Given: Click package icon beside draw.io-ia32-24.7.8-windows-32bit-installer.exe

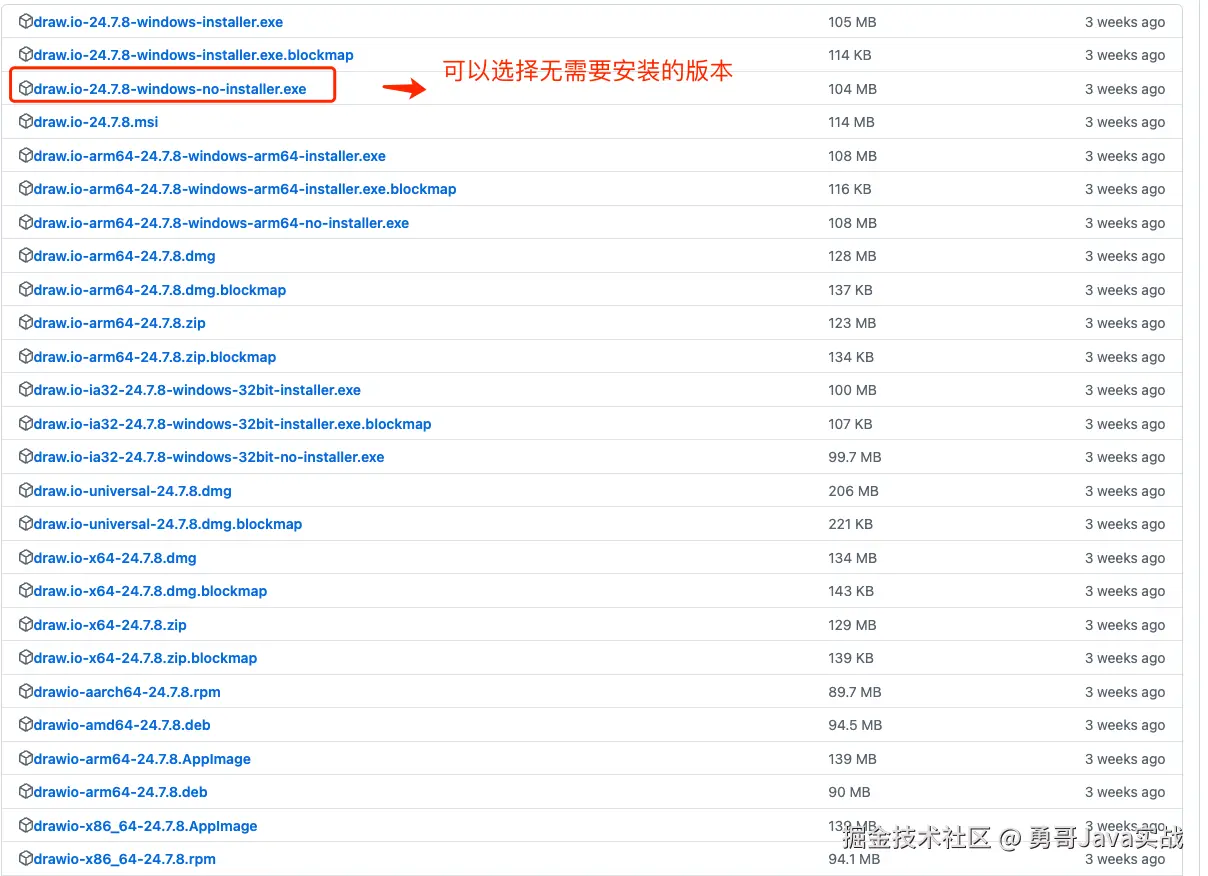Looking at the screenshot, I should tap(26, 390).
